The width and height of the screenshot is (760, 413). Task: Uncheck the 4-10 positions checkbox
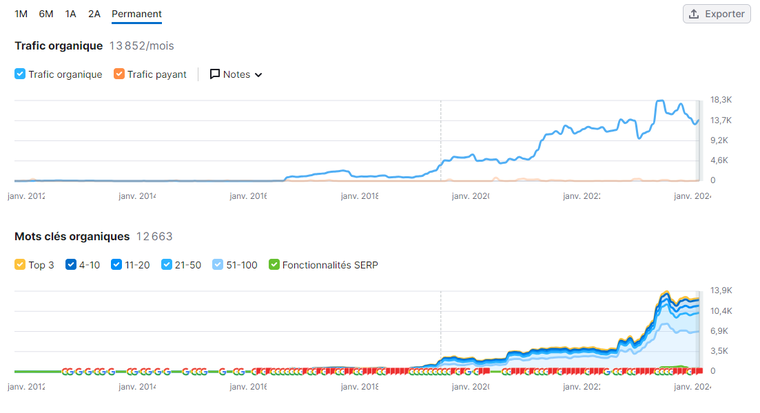[x=71, y=265]
